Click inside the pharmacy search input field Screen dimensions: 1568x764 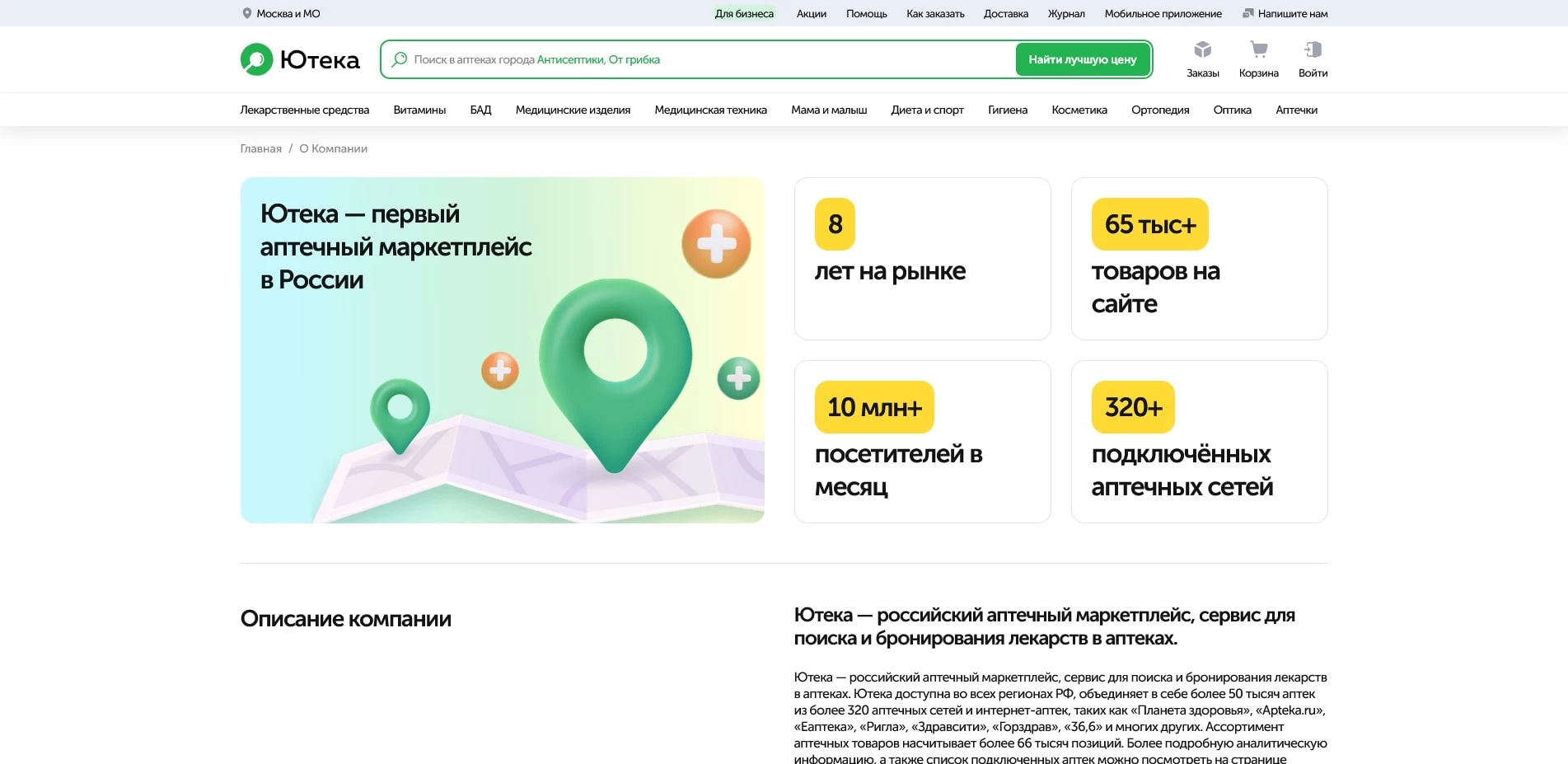click(700, 59)
